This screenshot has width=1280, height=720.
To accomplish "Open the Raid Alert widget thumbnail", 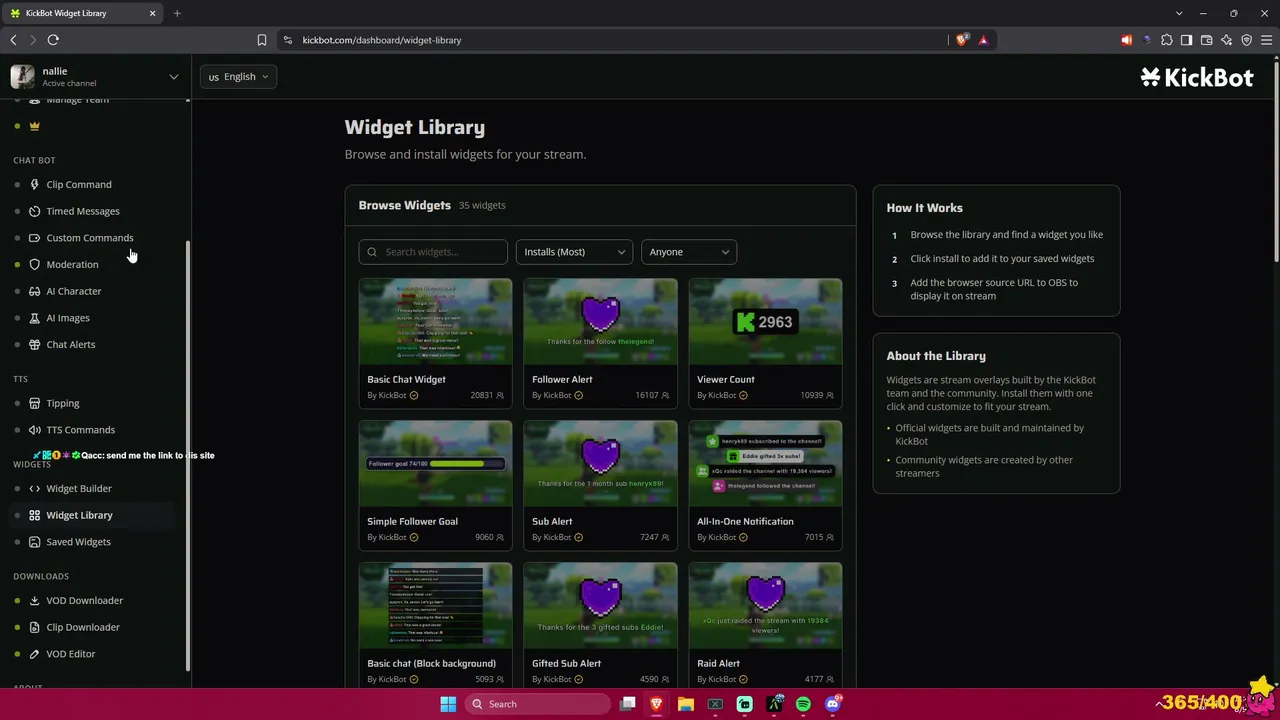I will coord(765,606).
